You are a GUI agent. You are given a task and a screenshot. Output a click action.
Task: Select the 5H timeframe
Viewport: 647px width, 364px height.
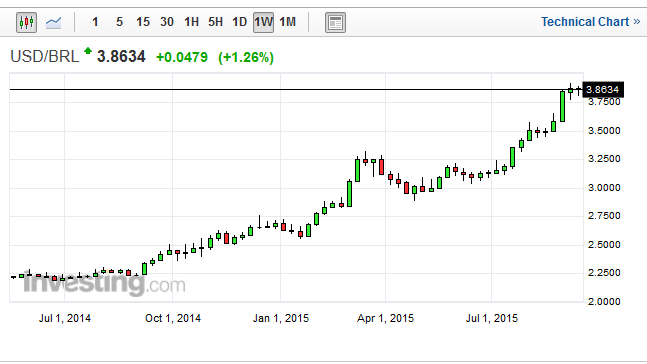pyautogui.click(x=215, y=22)
